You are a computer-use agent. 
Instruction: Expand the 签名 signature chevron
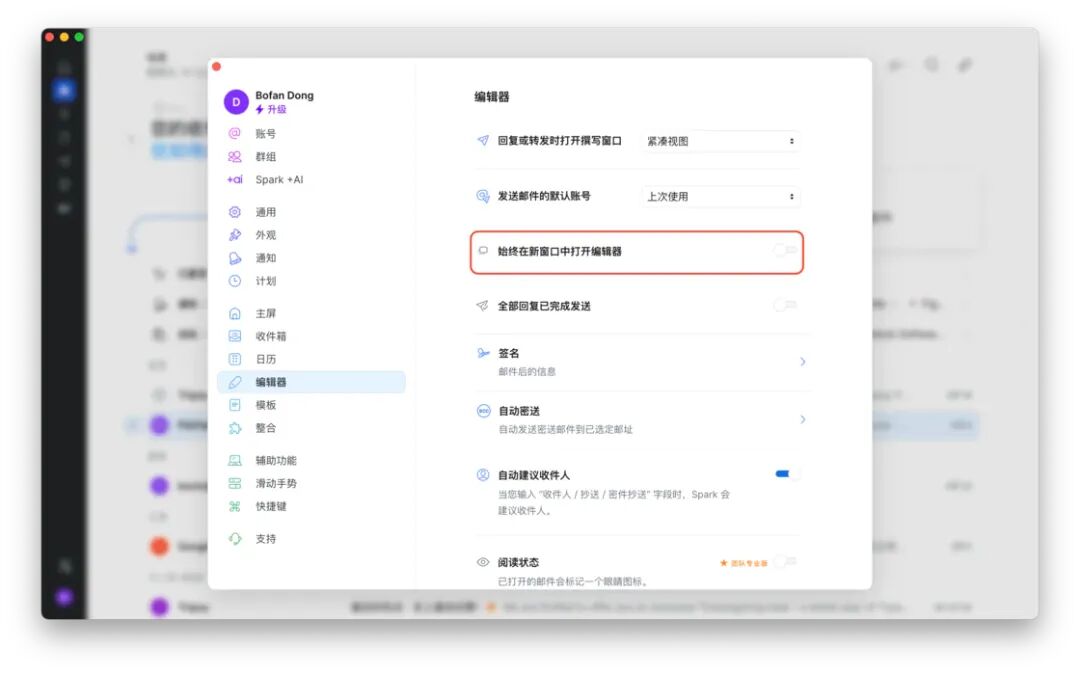point(802,361)
